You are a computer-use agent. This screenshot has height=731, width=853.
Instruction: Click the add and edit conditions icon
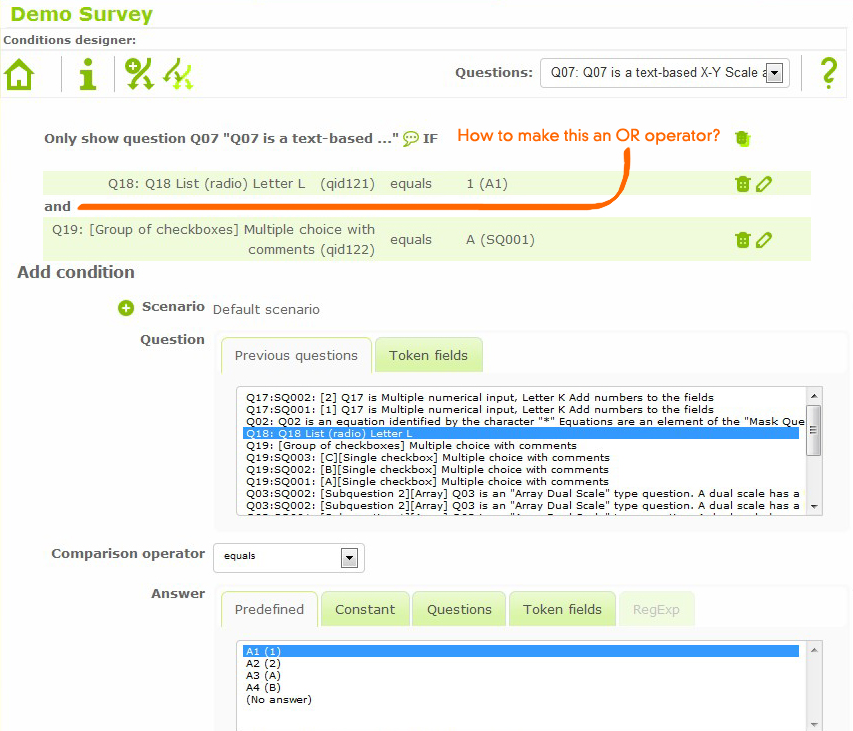139,74
